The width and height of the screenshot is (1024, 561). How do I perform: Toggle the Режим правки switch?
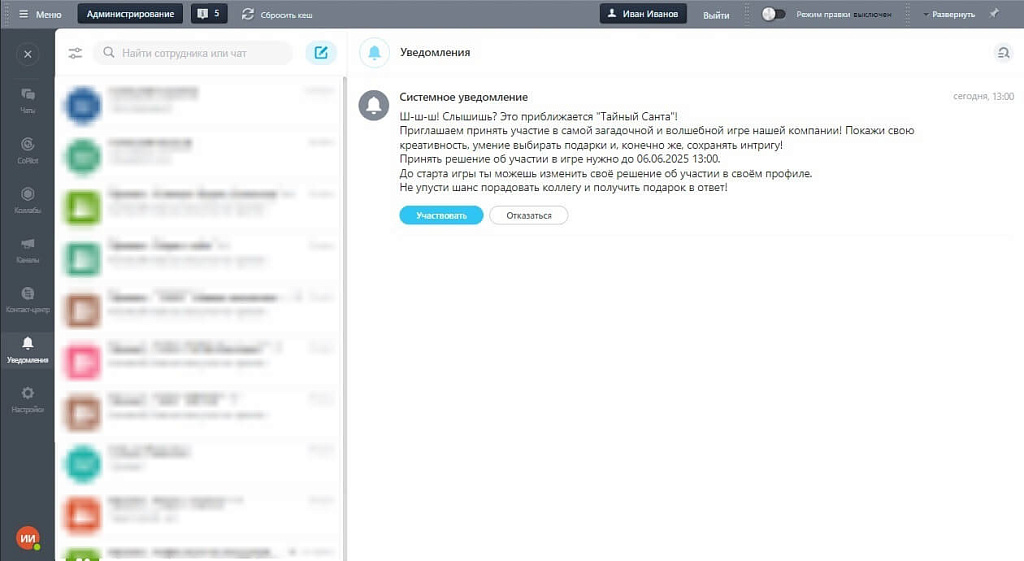[773, 14]
